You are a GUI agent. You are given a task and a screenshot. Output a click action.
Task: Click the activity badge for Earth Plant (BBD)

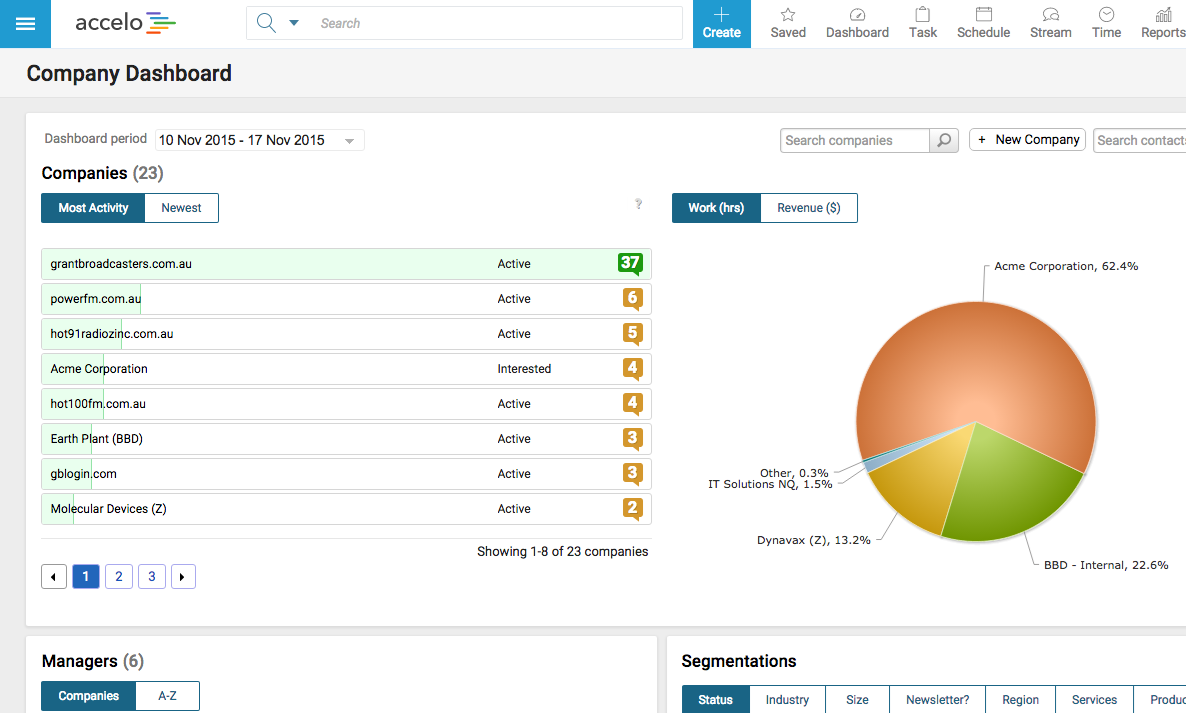pos(632,439)
